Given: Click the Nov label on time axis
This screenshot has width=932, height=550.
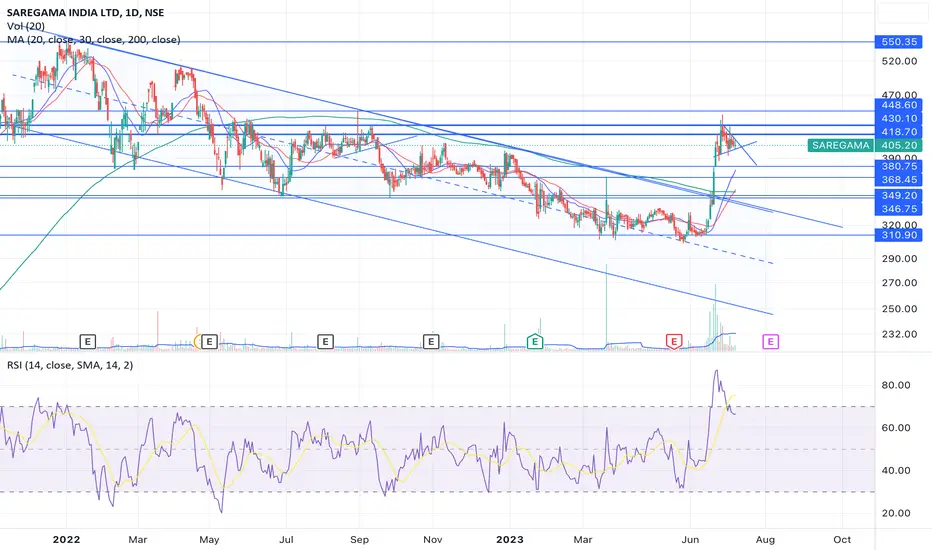Looking at the screenshot, I should click(433, 540).
